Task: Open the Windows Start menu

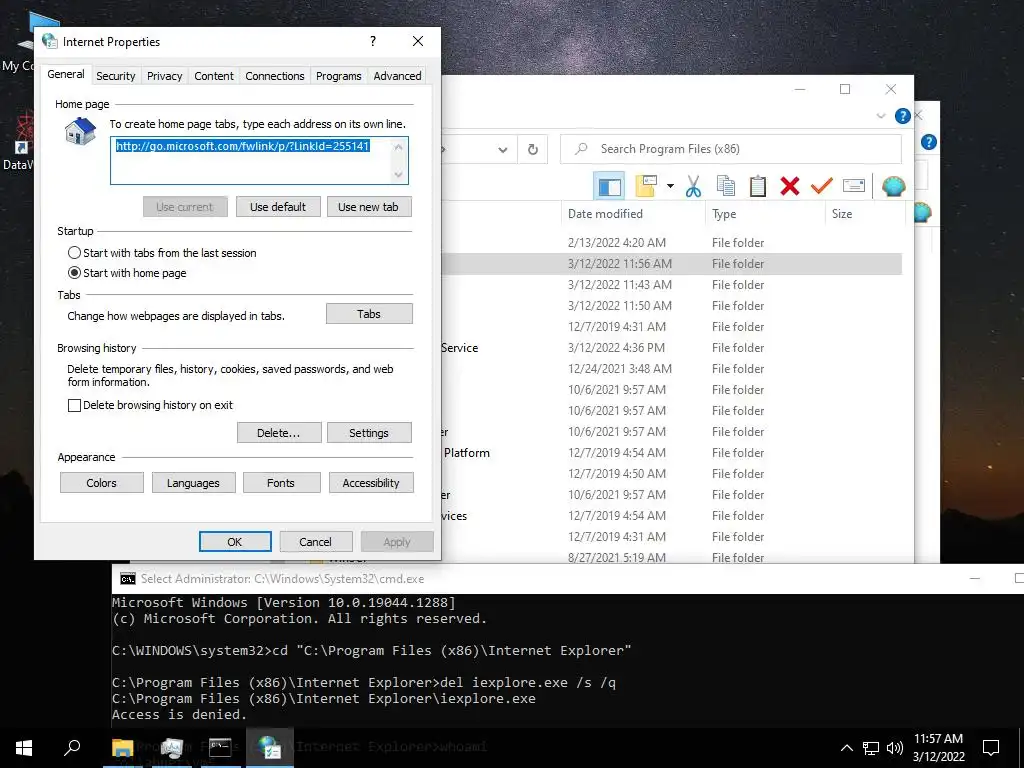Action: [24, 748]
